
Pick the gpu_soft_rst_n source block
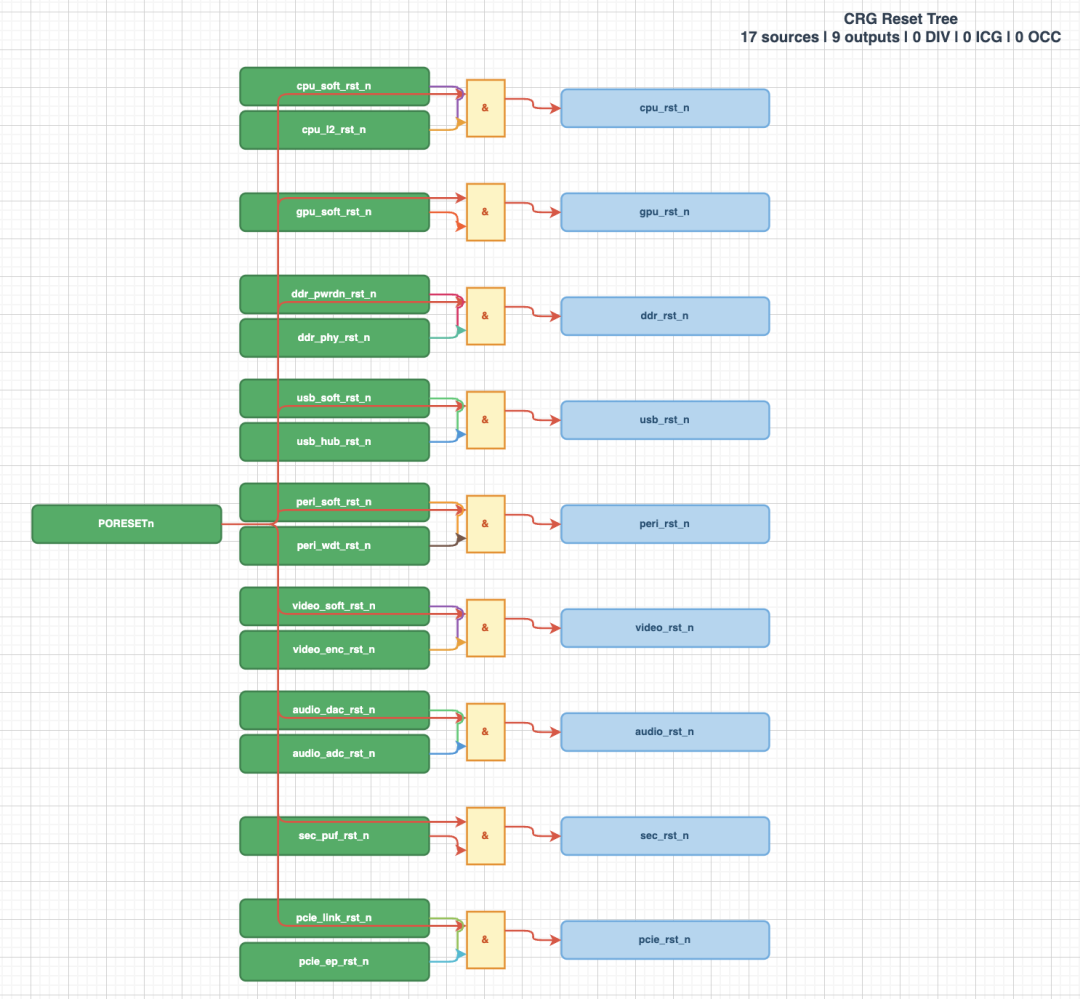[x=335, y=212]
